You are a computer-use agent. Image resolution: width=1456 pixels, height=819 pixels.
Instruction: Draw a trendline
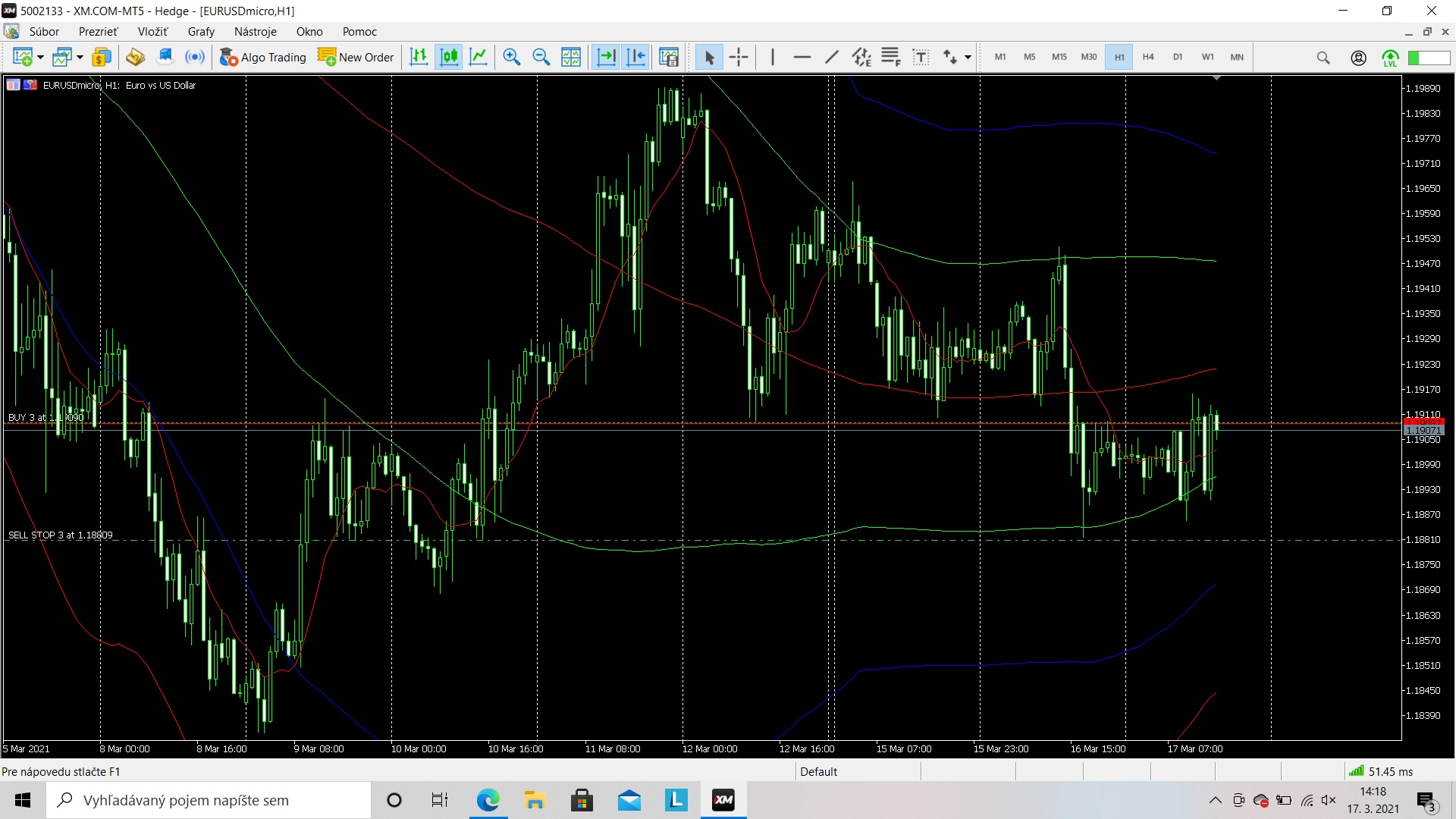[832, 57]
